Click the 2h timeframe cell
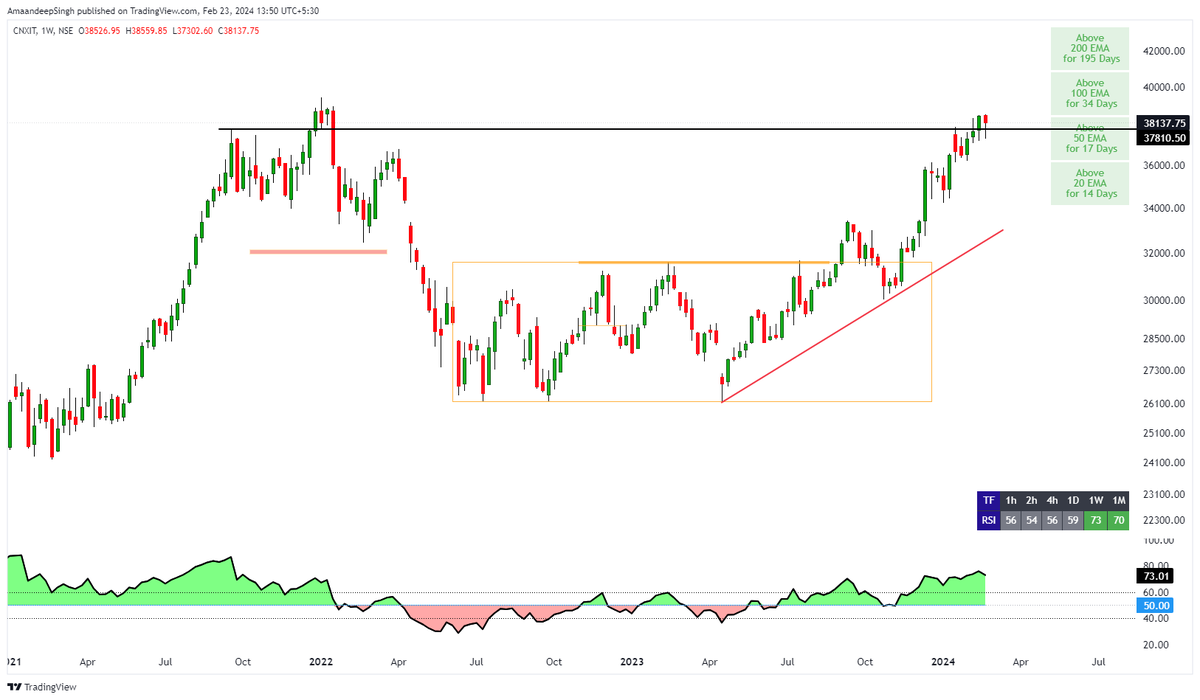The width and height of the screenshot is (1200, 700). coord(1032,500)
